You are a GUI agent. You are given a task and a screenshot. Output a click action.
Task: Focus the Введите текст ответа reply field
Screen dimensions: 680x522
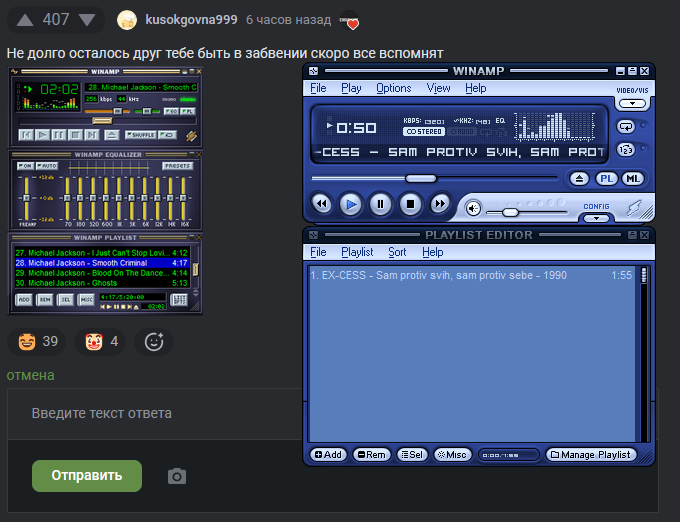point(156,414)
